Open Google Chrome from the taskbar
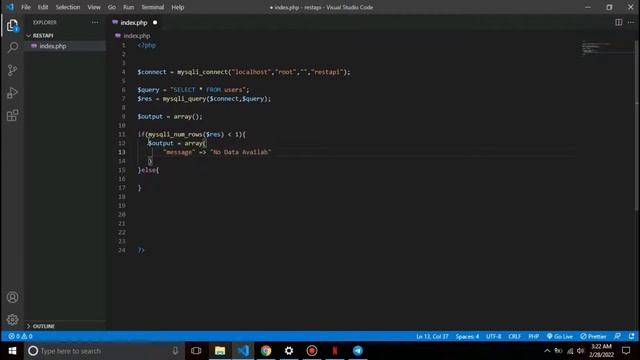640x360 pixels. tap(266, 351)
